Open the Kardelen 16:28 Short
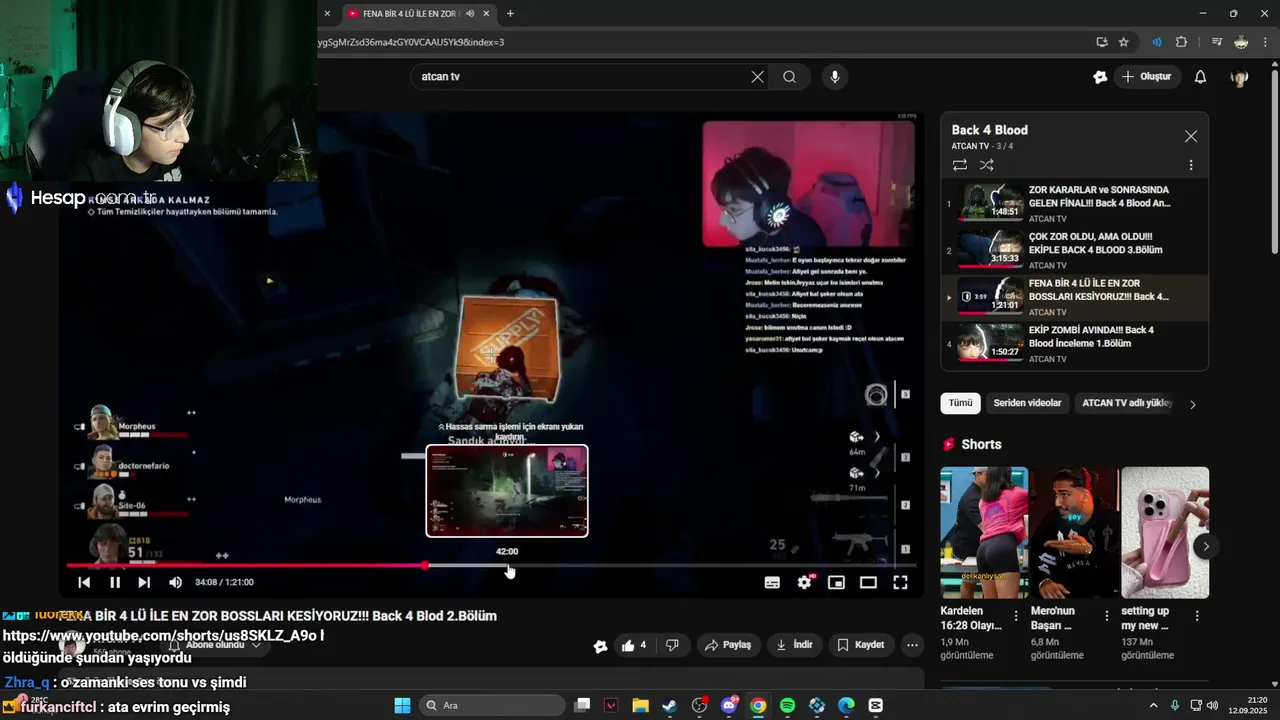The image size is (1280, 720). [x=984, y=533]
